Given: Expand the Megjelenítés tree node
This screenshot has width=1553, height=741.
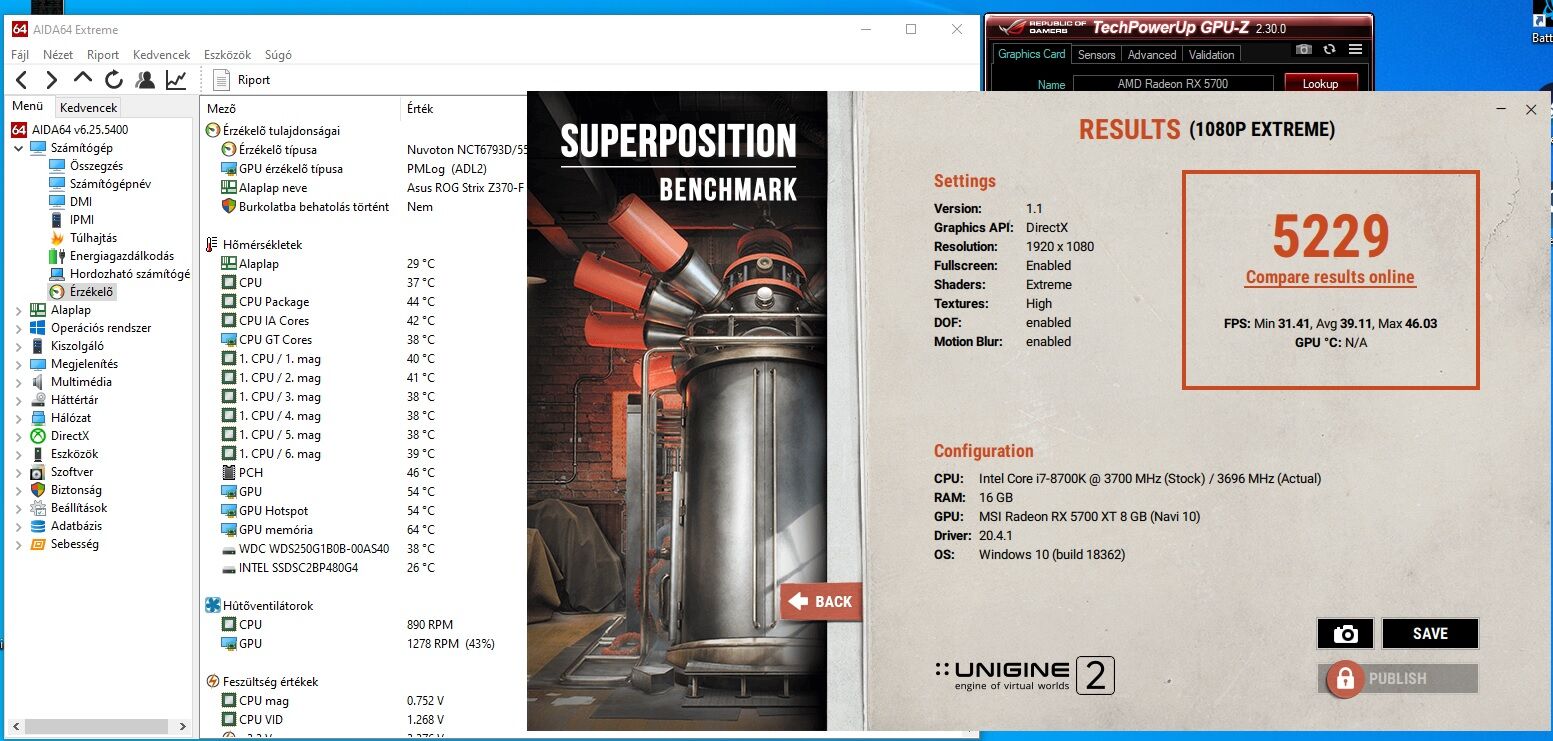Looking at the screenshot, I should pos(19,364).
